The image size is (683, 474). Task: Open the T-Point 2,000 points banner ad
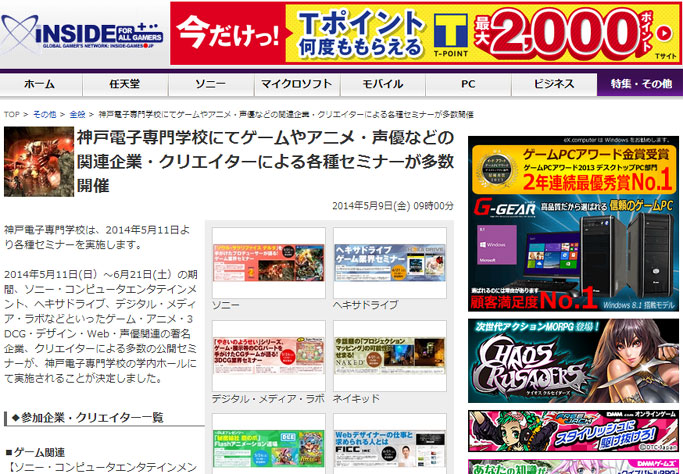pyautogui.click(x=425, y=33)
